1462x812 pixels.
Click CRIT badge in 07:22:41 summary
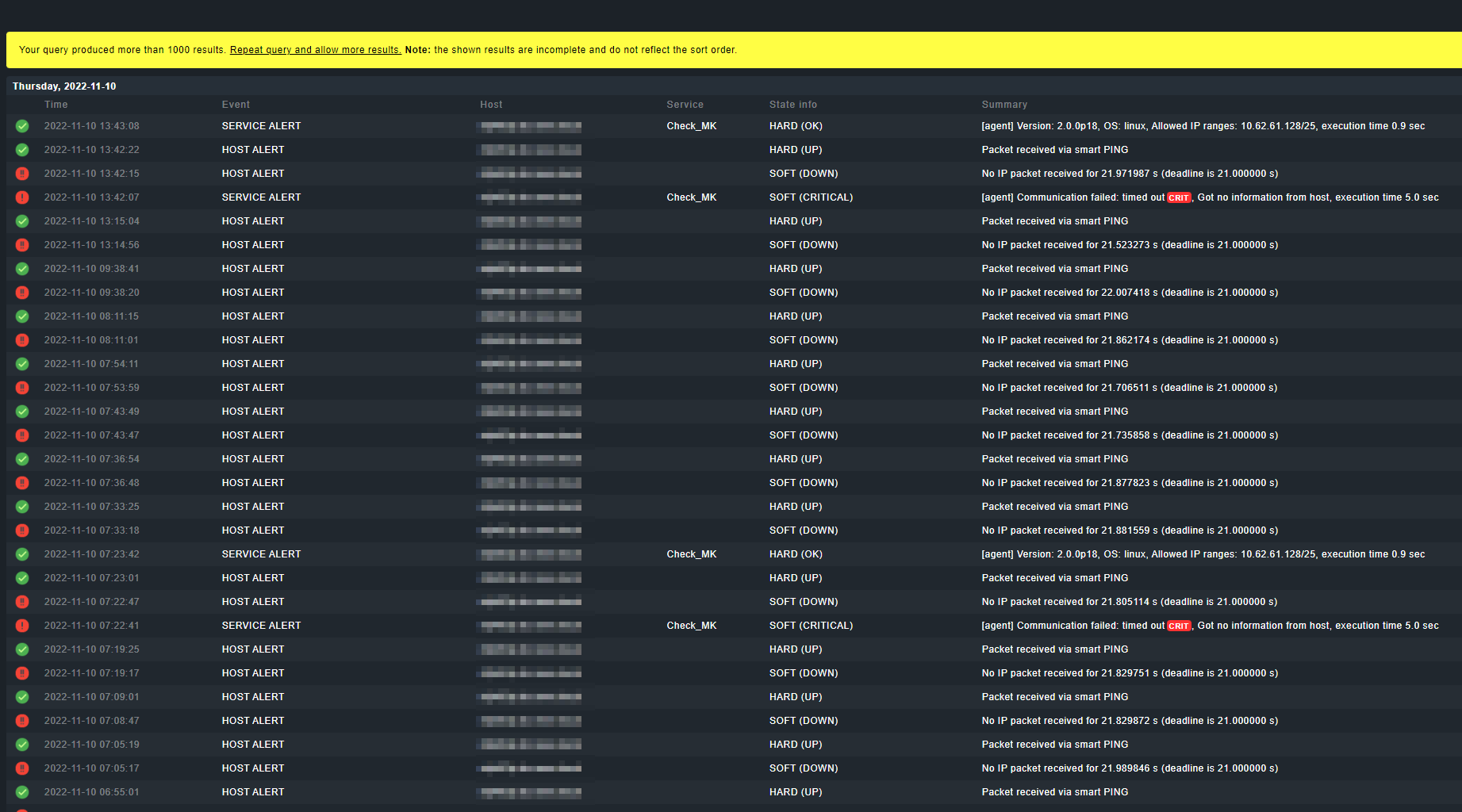click(x=1179, y=626)
